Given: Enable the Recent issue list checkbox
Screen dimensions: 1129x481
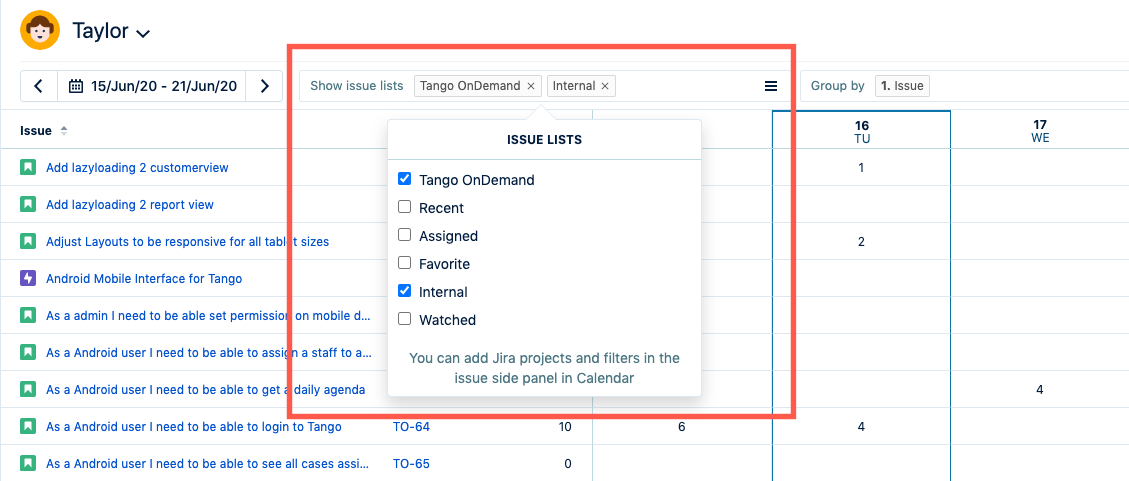Looking at the screenshot, I should [405, 208].
